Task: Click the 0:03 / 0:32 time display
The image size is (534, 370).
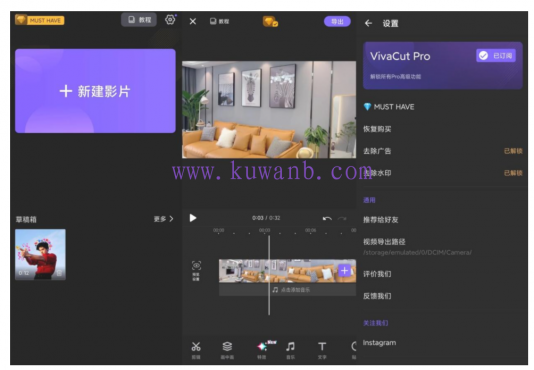Action: coord(266,218)
